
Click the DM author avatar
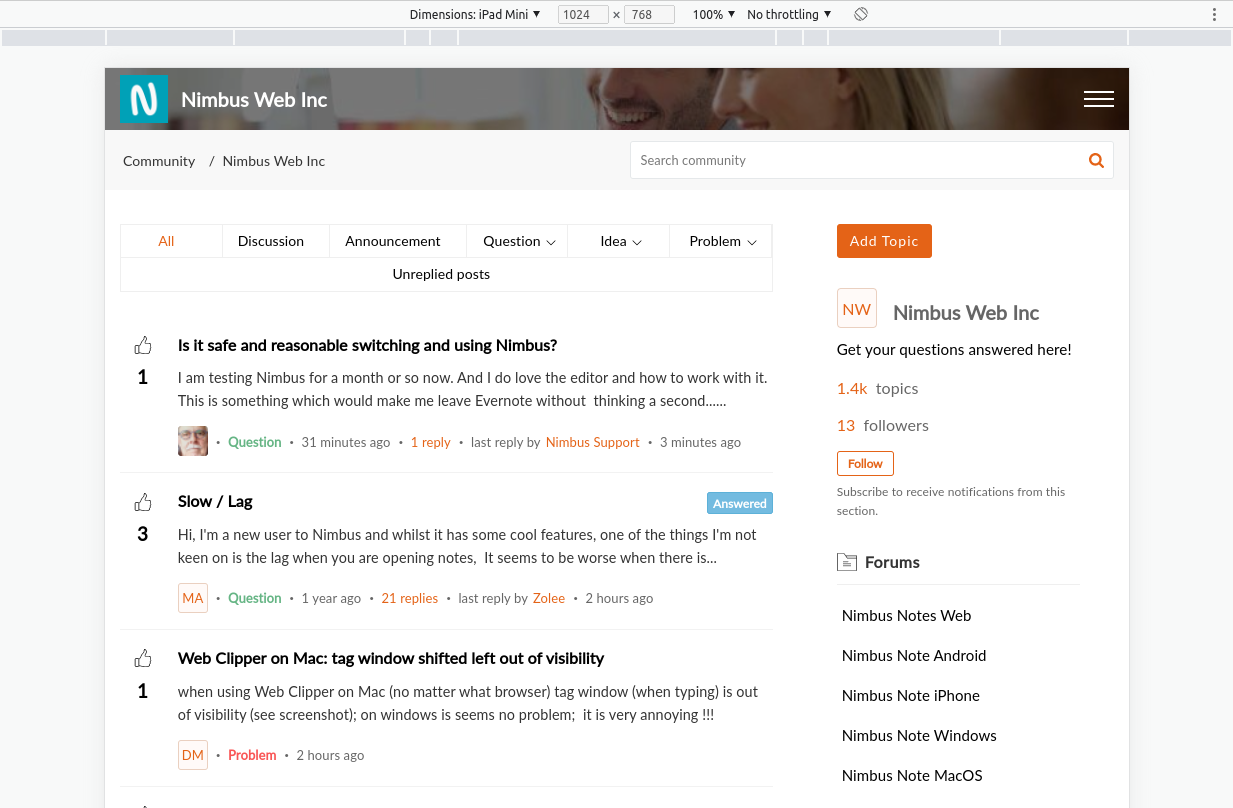coord(193,755)
